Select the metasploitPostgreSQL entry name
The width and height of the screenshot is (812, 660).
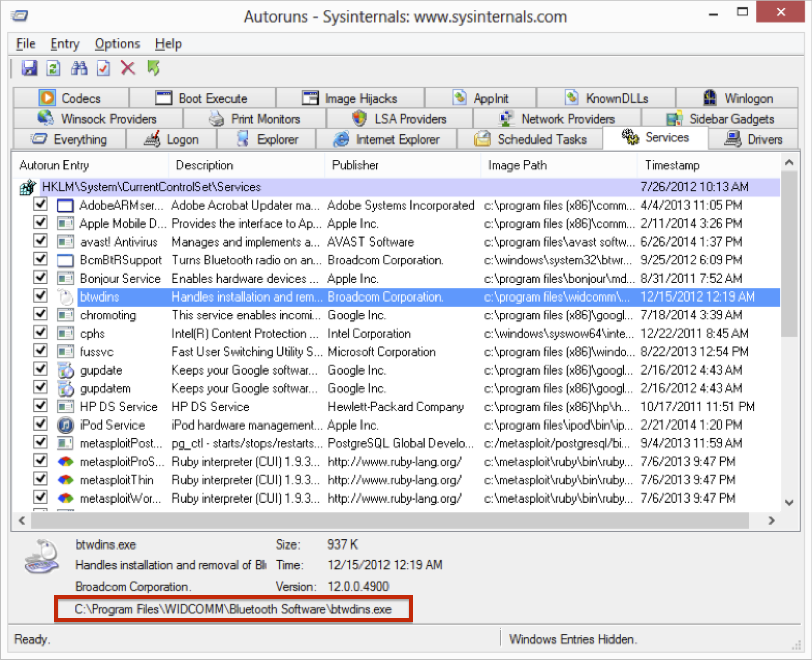[121, 443]
